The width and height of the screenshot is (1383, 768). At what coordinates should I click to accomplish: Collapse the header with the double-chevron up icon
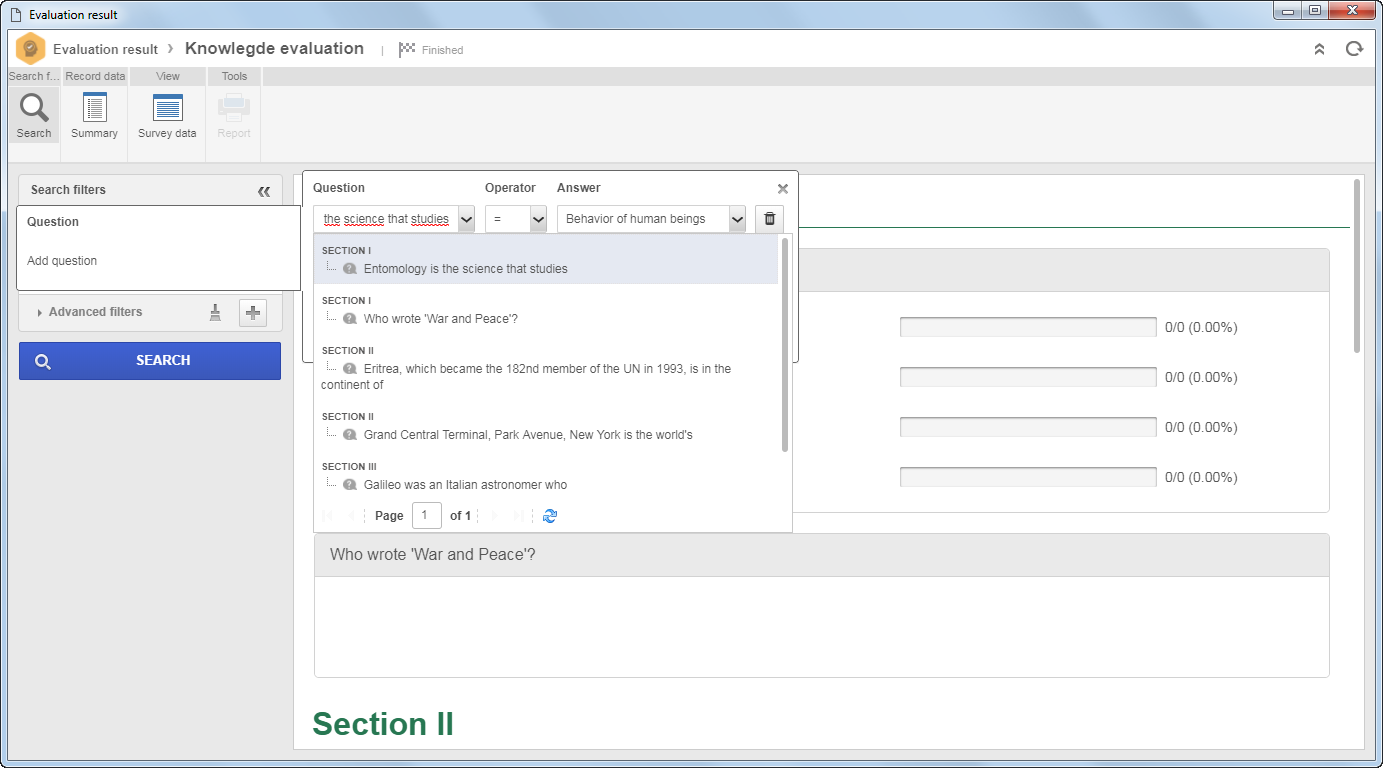click(1319, 49)
